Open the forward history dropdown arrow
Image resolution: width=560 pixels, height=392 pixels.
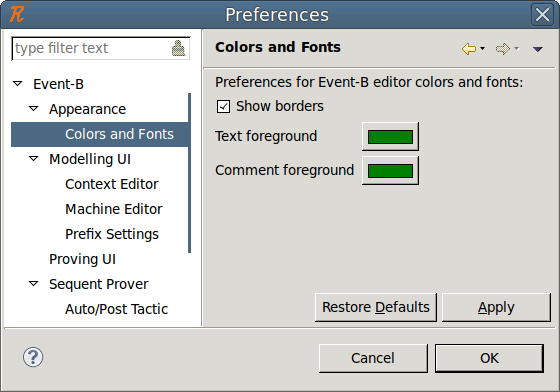[x=516, y=49]
